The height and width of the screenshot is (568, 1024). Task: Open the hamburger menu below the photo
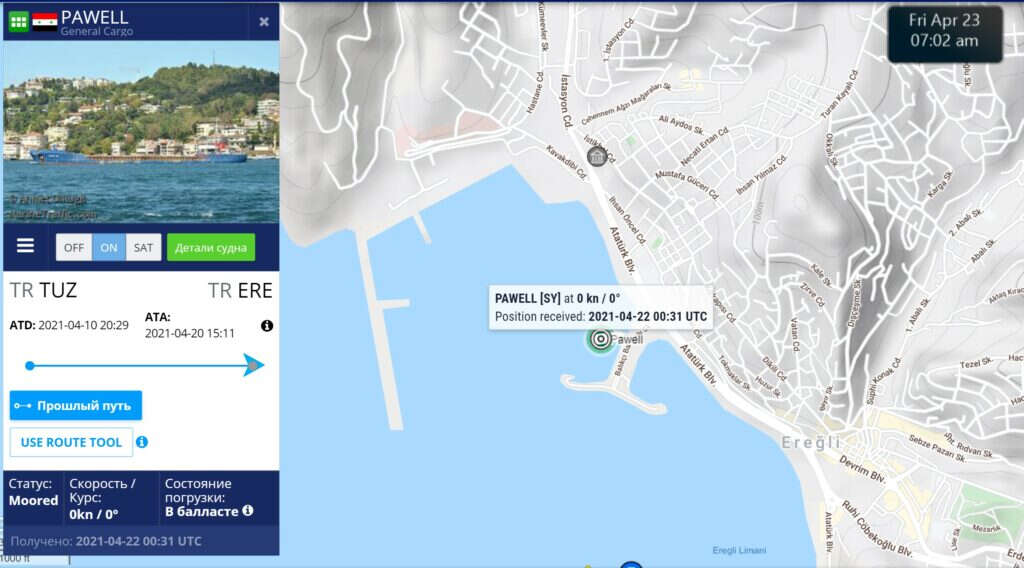pos(25,245)
